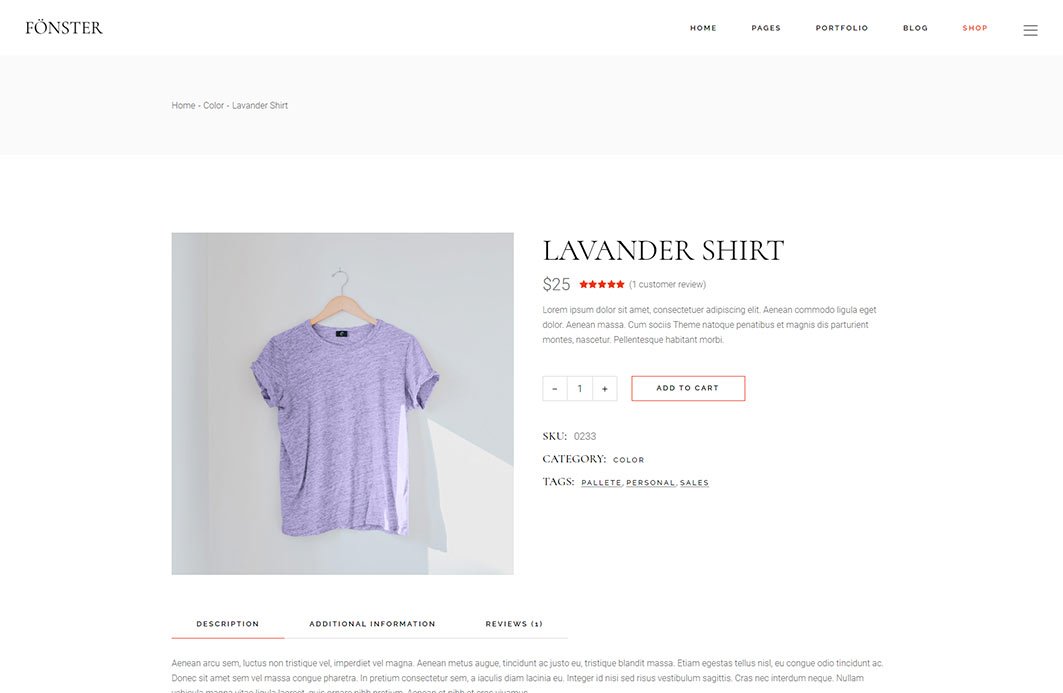
Task: Add the Lavander Shirt to cart
Action: click(x=687, y=389)
